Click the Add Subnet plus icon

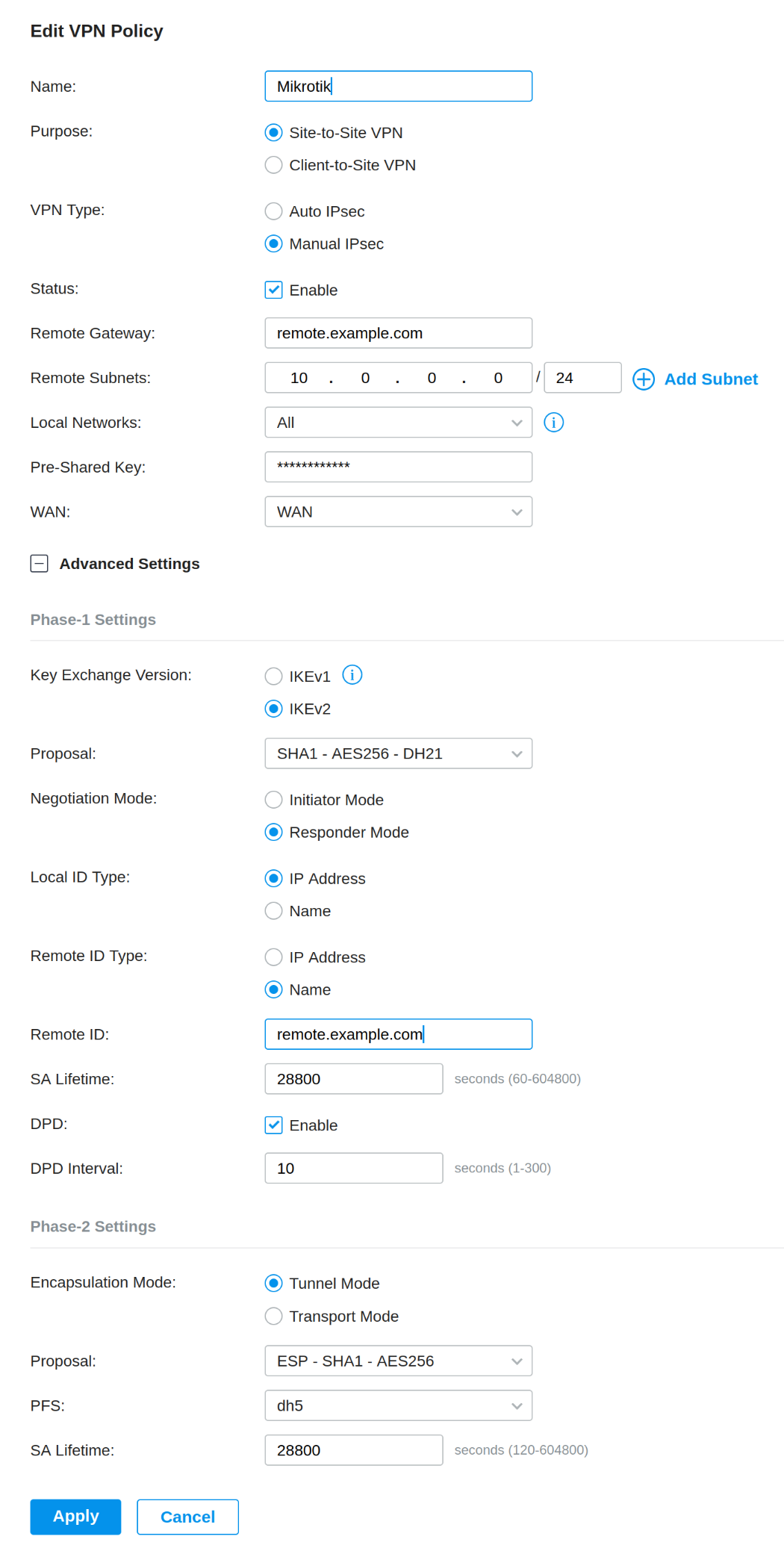tap(643, 379)
